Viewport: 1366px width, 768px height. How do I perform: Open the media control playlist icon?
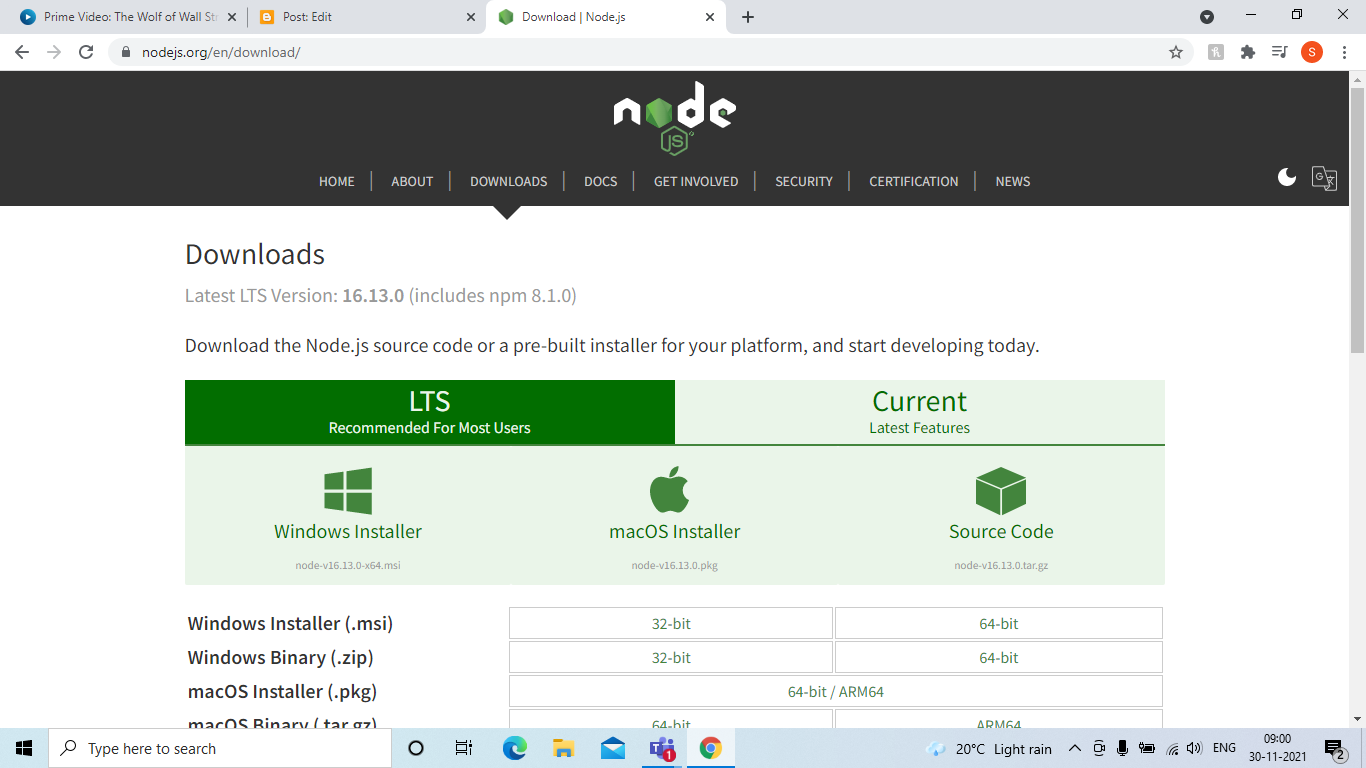click(x=1279, y=52)
